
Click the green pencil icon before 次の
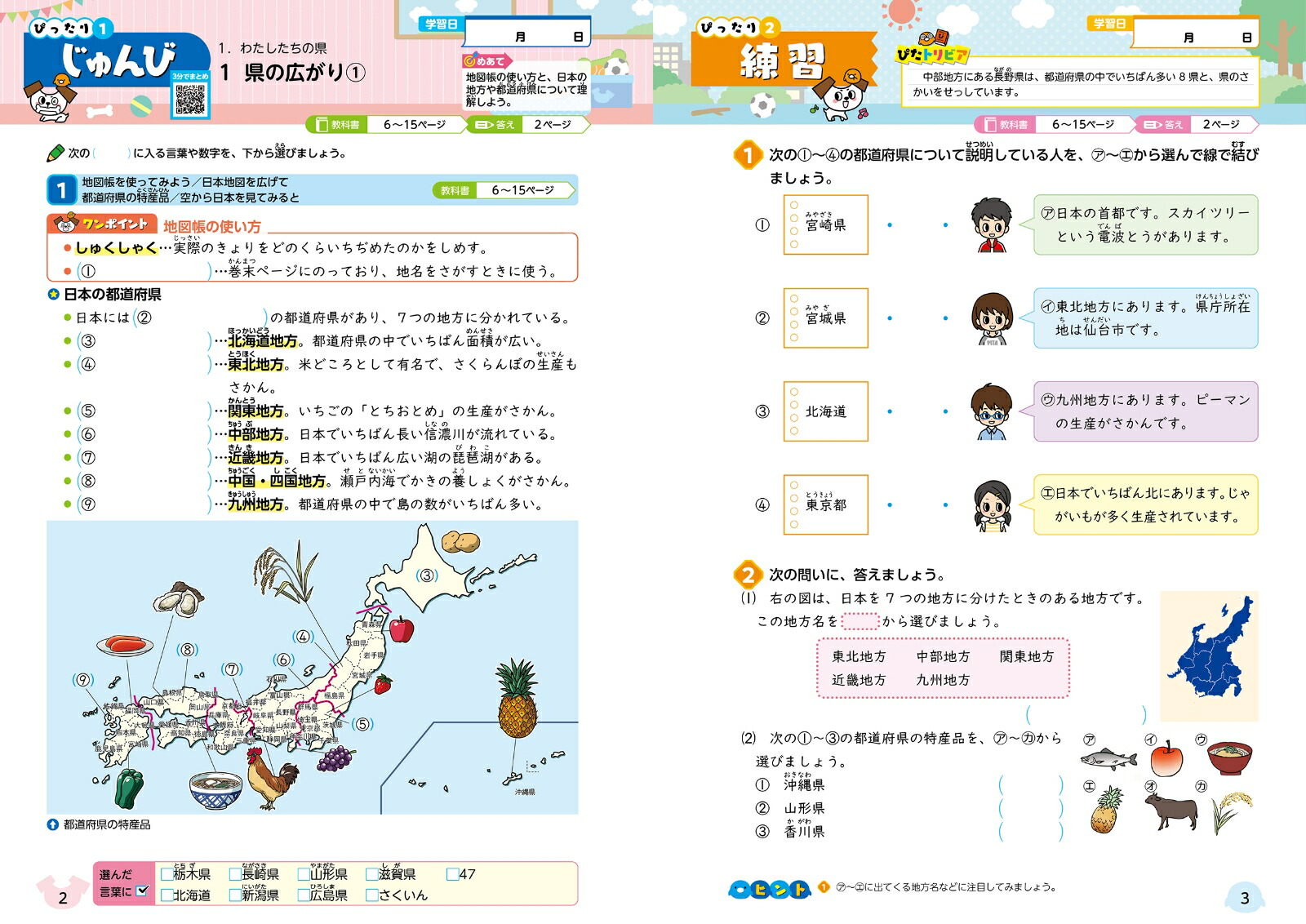(x=56, y=153)
